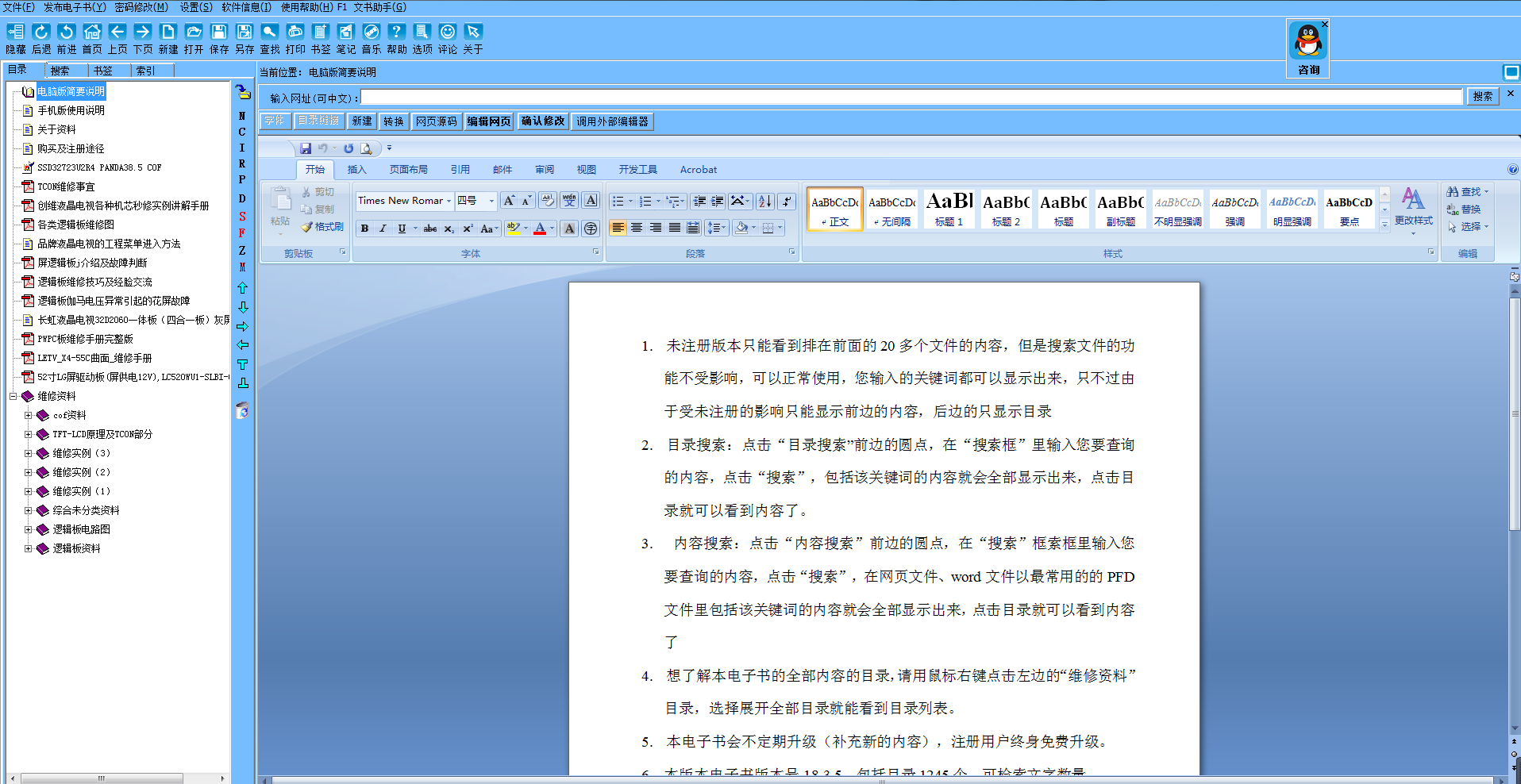Click the 评论 comment smiley icon
Viewport: 1521px width, 784px height.
[448, 32]
